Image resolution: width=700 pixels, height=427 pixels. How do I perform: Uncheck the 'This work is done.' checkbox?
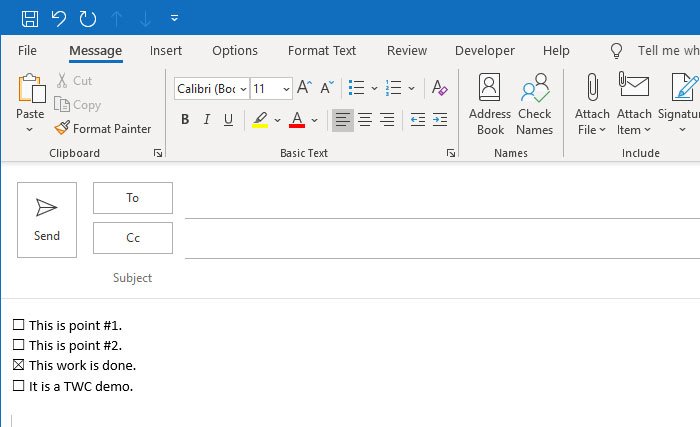[x=18, y=365]
